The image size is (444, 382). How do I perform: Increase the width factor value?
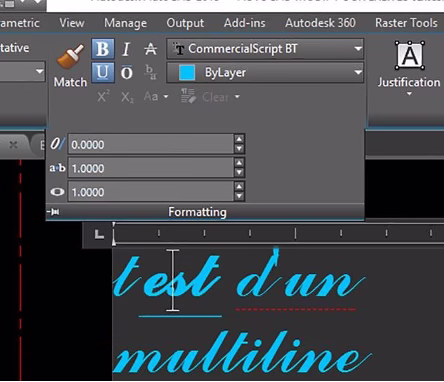239,186
